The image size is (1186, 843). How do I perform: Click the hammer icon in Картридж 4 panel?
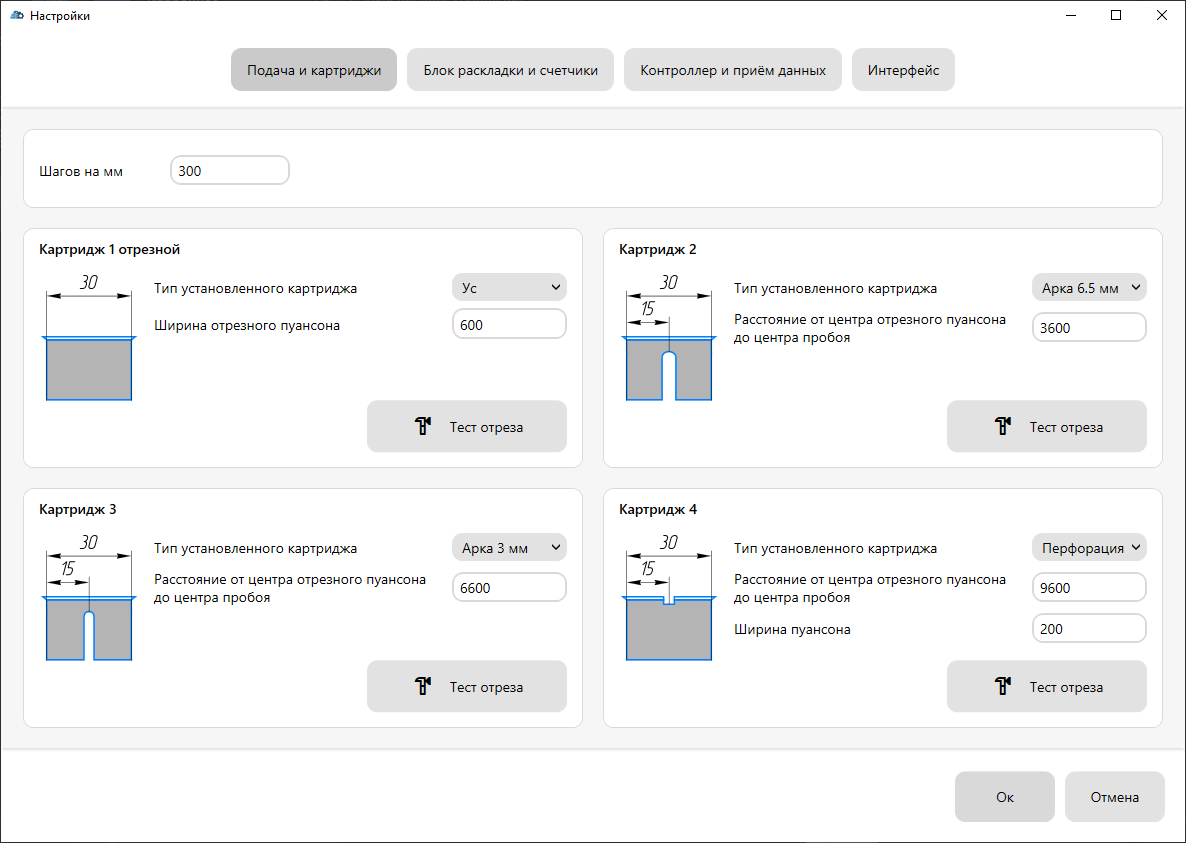click(1003, 687)
